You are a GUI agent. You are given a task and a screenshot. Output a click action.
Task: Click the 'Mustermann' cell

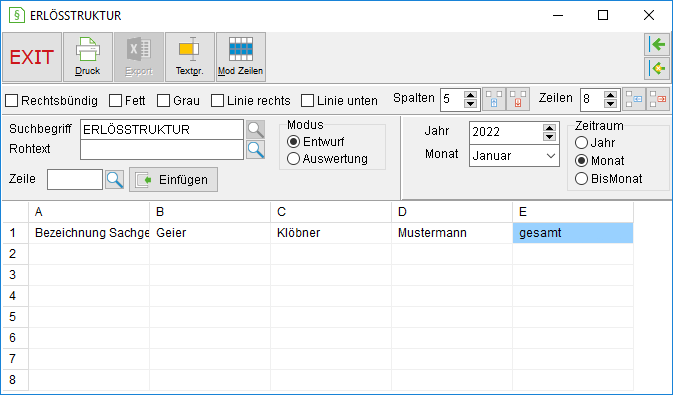pyautogui.click(x=452, y=233)
